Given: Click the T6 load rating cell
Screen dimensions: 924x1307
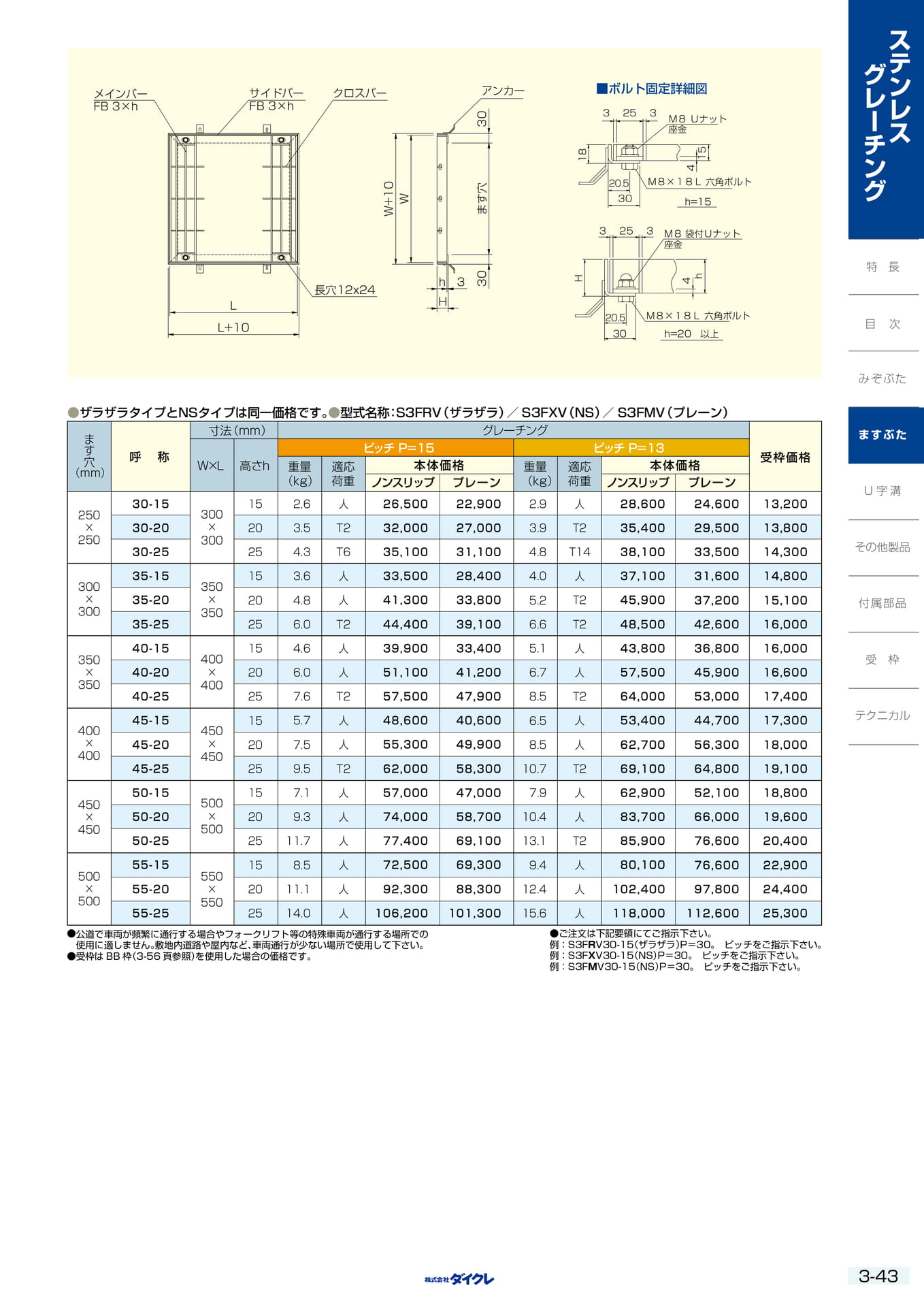Looking at the screenshot, I should (343, 551).
